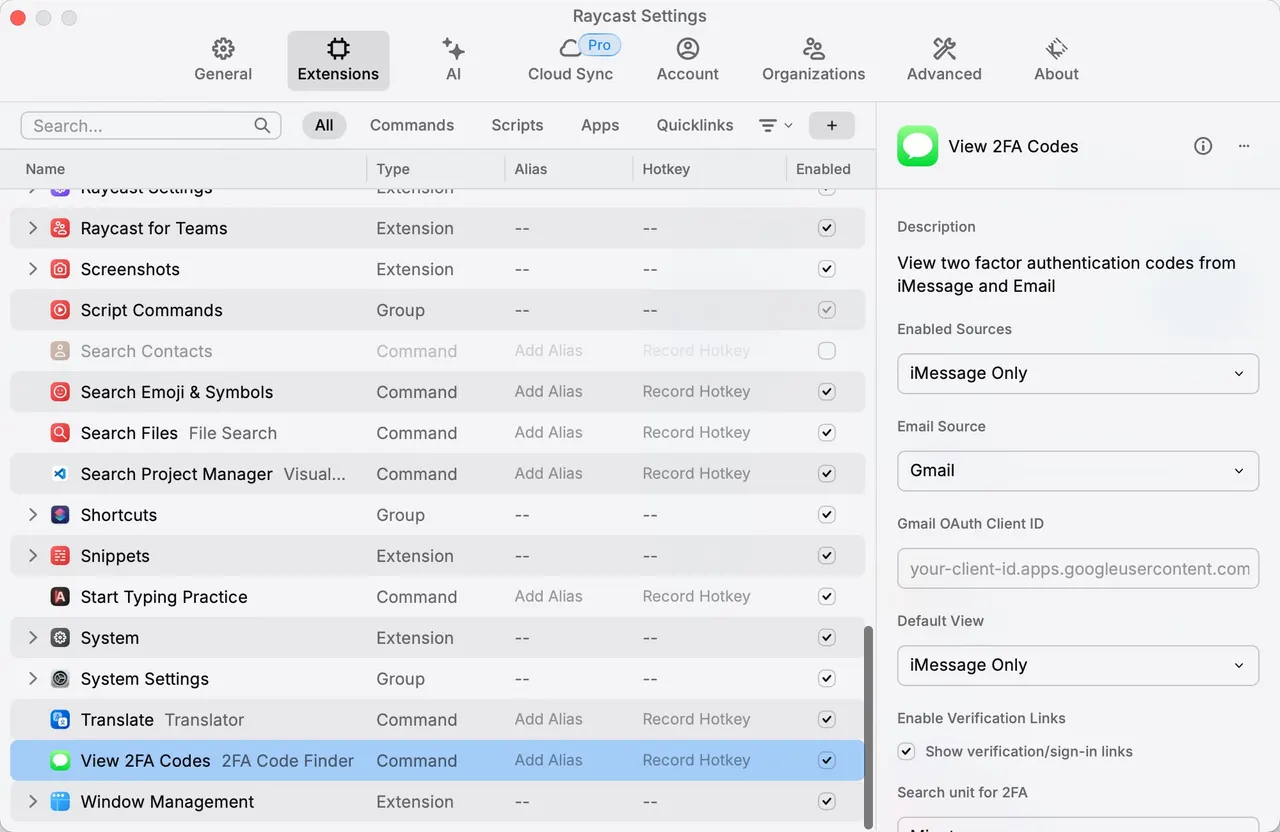
Task: Click the Window Management extension icon
Action: pyautogui.click(x=60, y=802)
